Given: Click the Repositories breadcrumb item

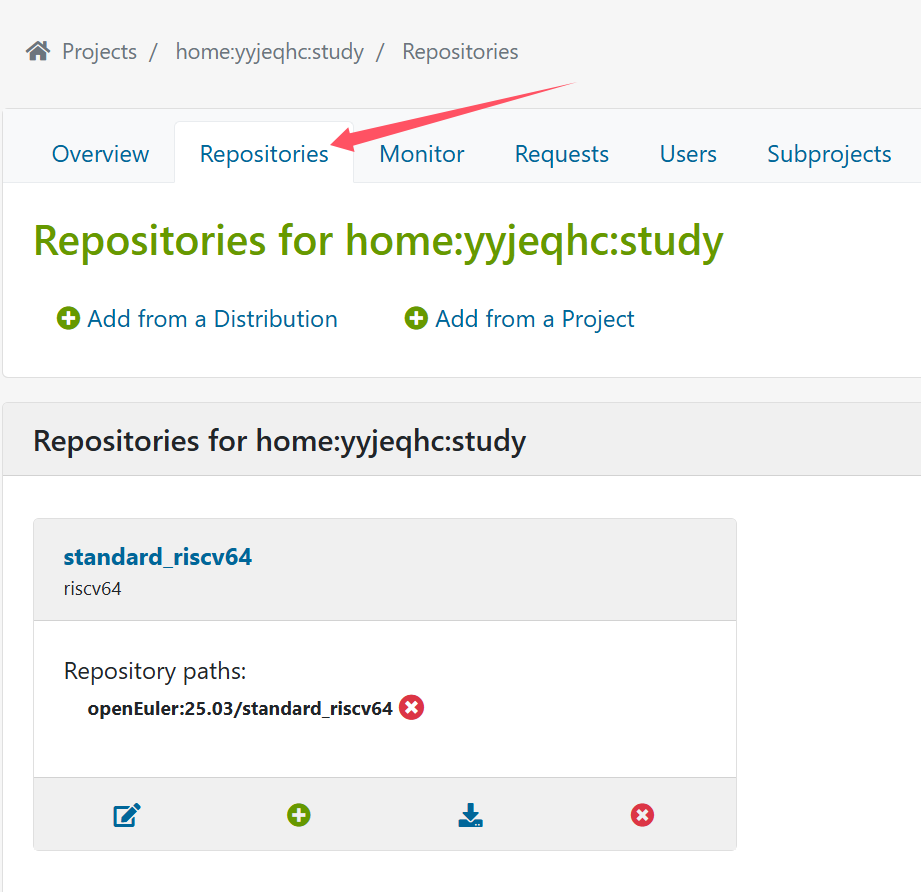Looking at the screenshot, I should (460, 51).
